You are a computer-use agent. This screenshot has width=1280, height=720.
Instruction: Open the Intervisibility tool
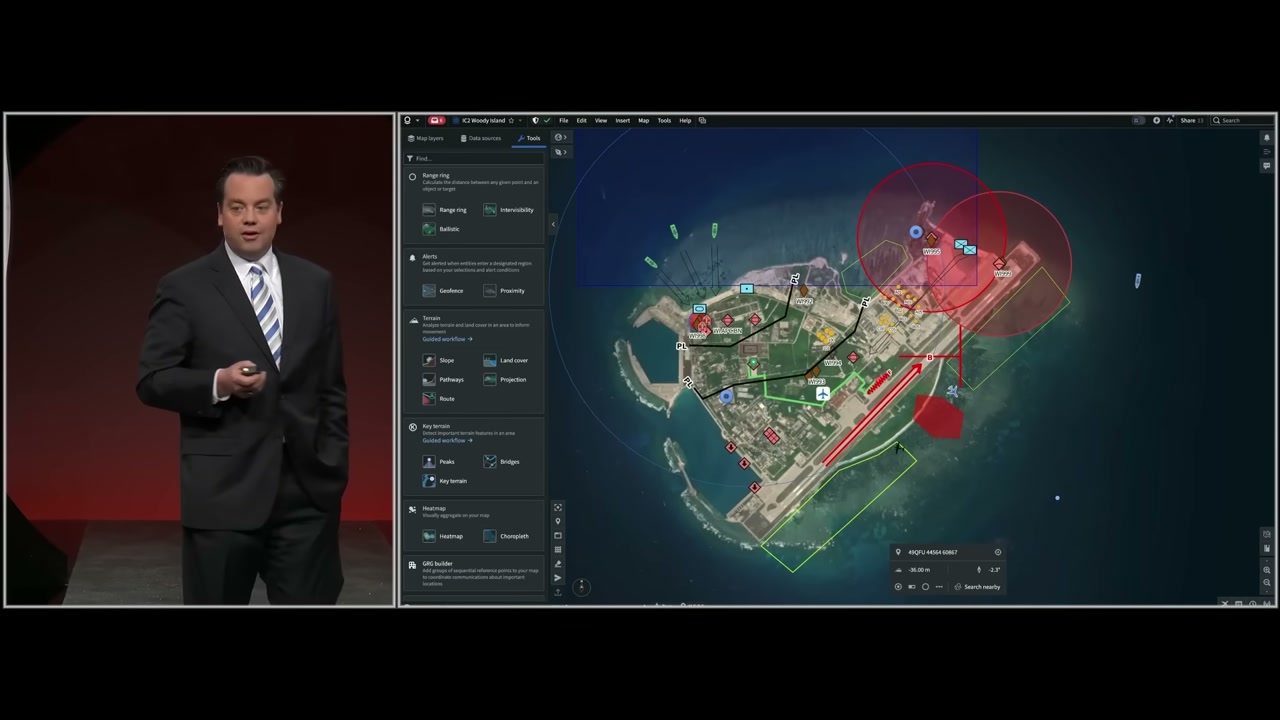(x=513, y=209)
